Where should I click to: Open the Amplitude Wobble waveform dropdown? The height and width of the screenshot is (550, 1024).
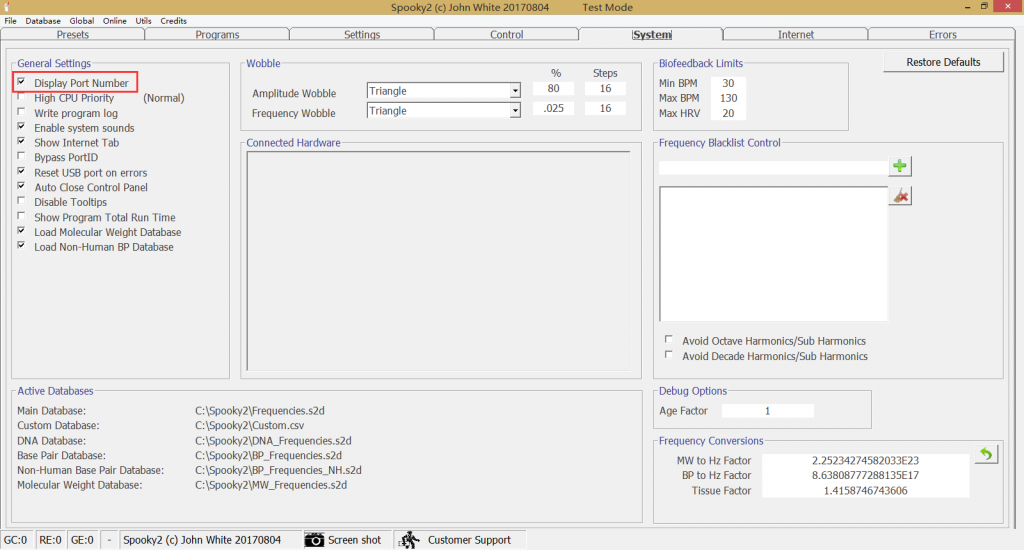coord(515,91)
